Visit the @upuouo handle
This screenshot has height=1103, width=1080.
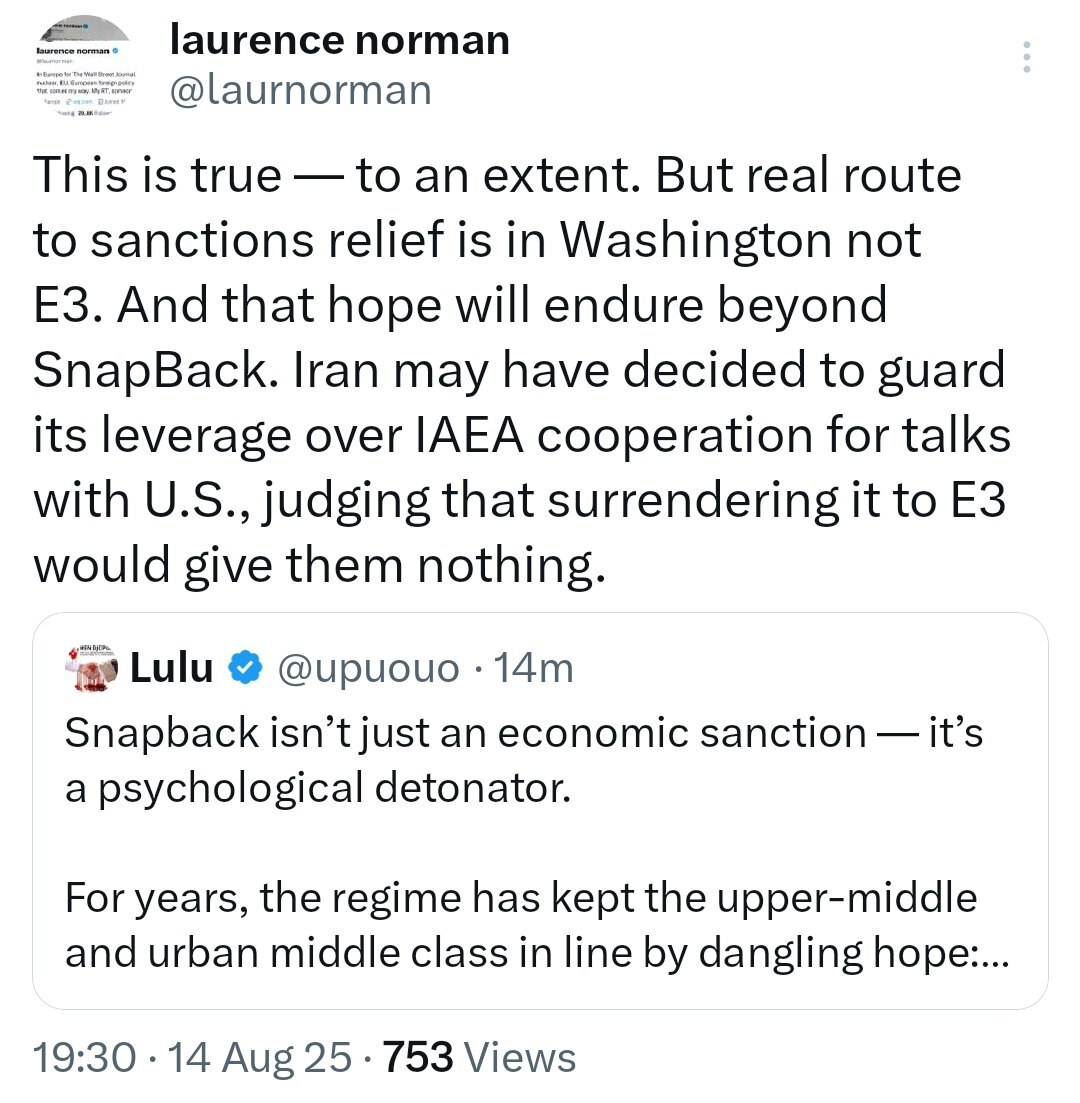(x=367, y=667)
